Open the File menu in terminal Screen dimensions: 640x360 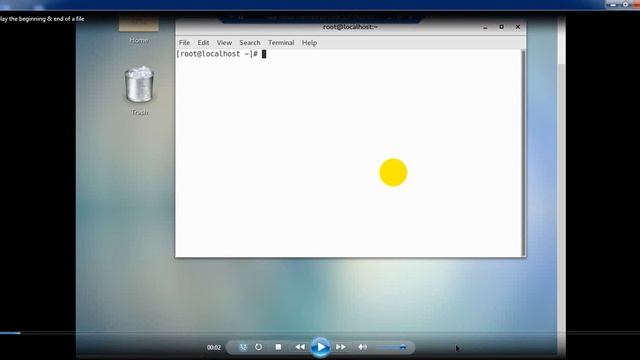[x=184, y=42]
